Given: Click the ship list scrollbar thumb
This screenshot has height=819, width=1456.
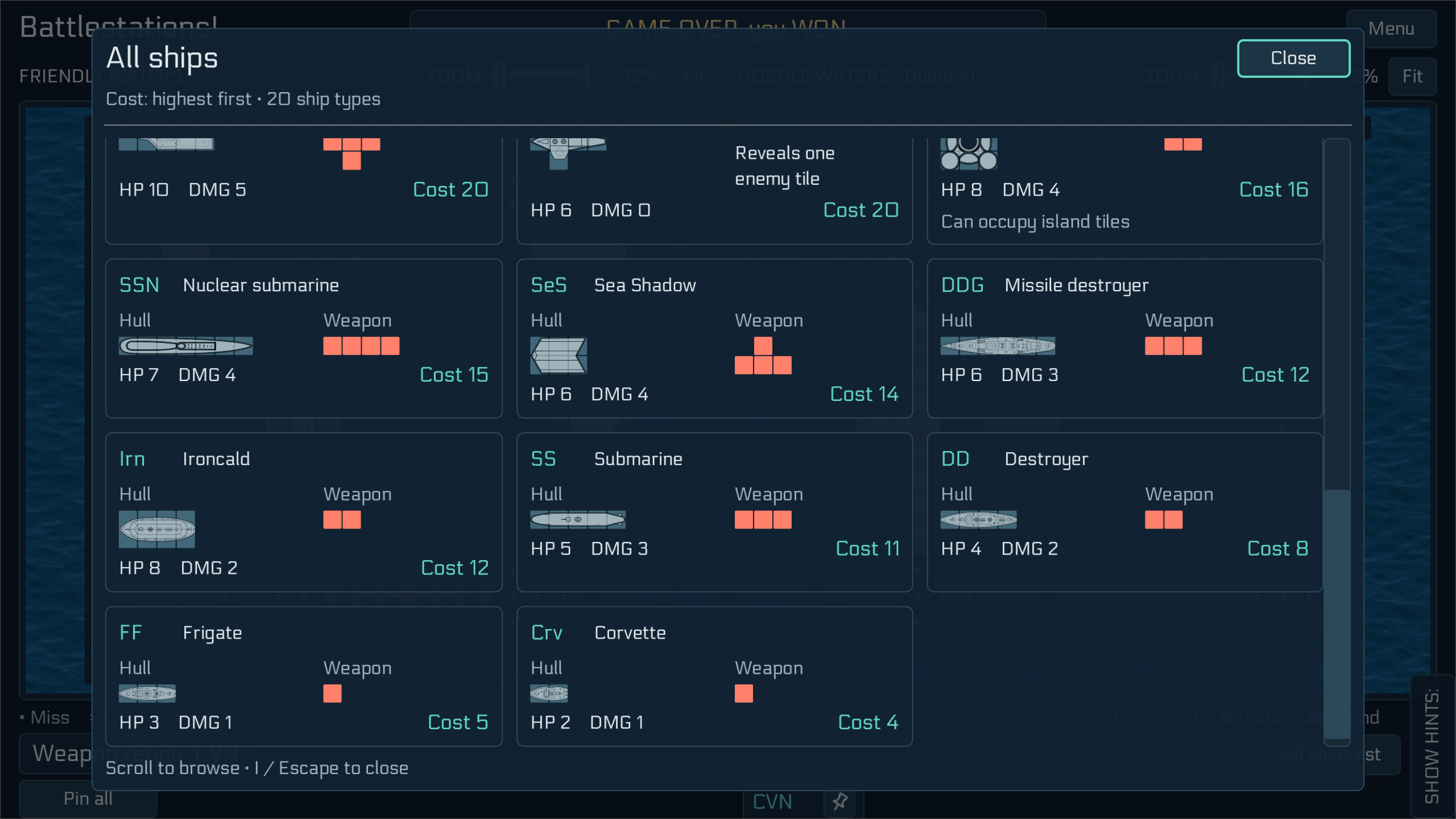Looking at the screenshot, I should (1337, 614).
